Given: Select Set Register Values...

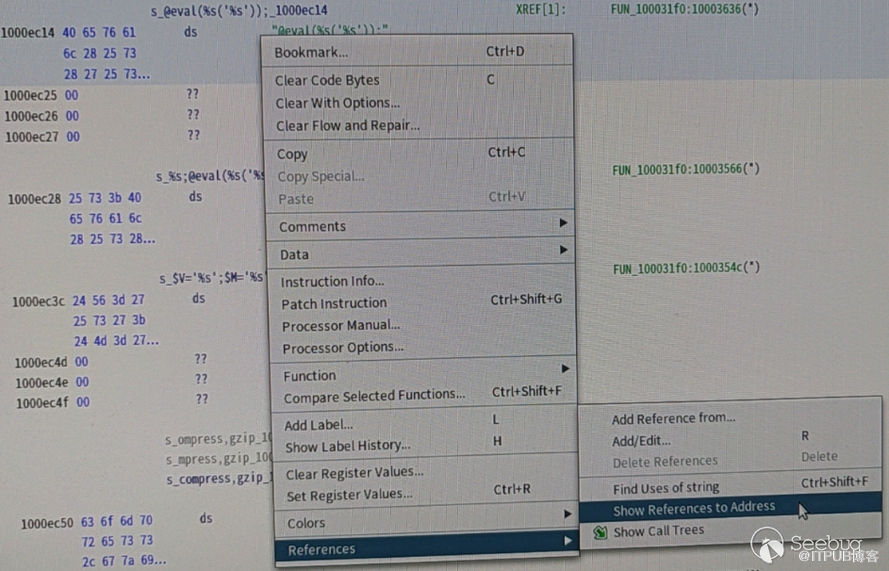Looking at the screenshot, I should coord(349,495).
